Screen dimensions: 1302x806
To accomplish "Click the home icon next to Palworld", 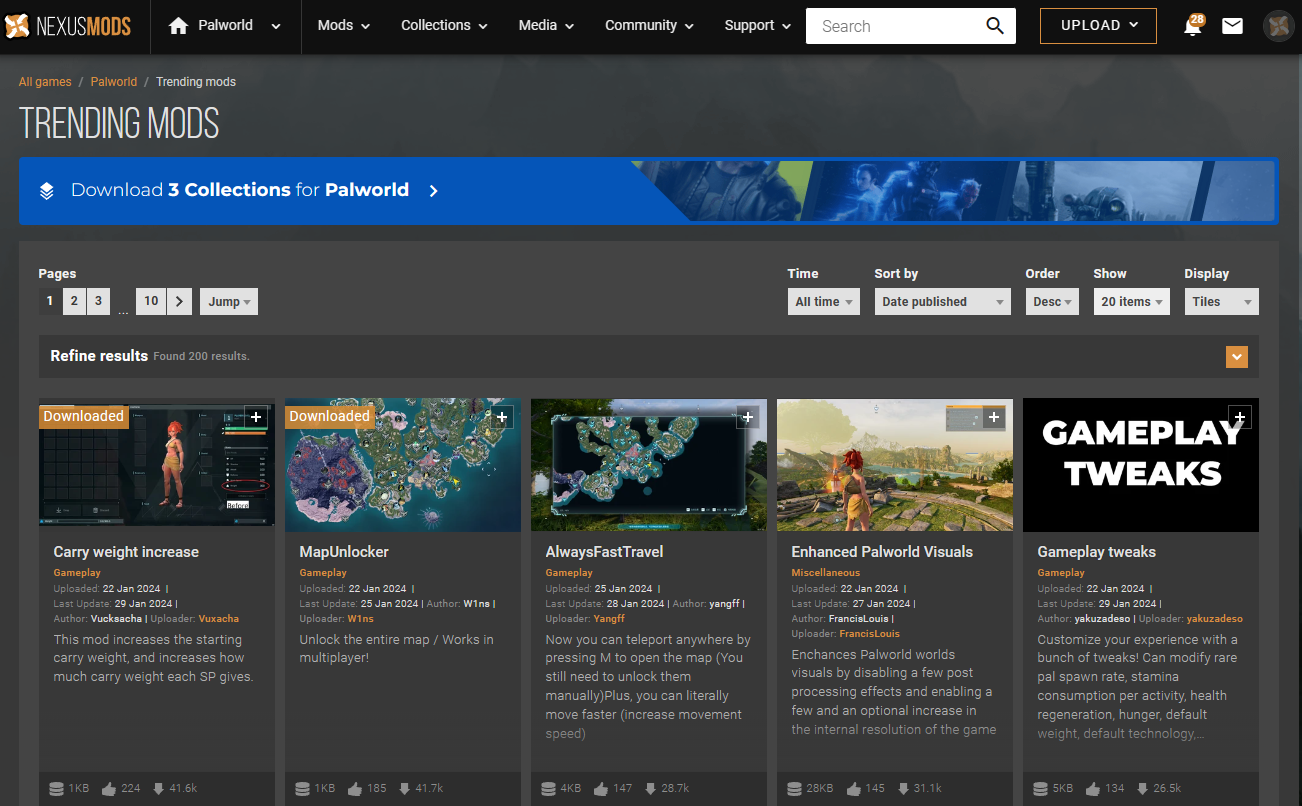I will (179, 26).
